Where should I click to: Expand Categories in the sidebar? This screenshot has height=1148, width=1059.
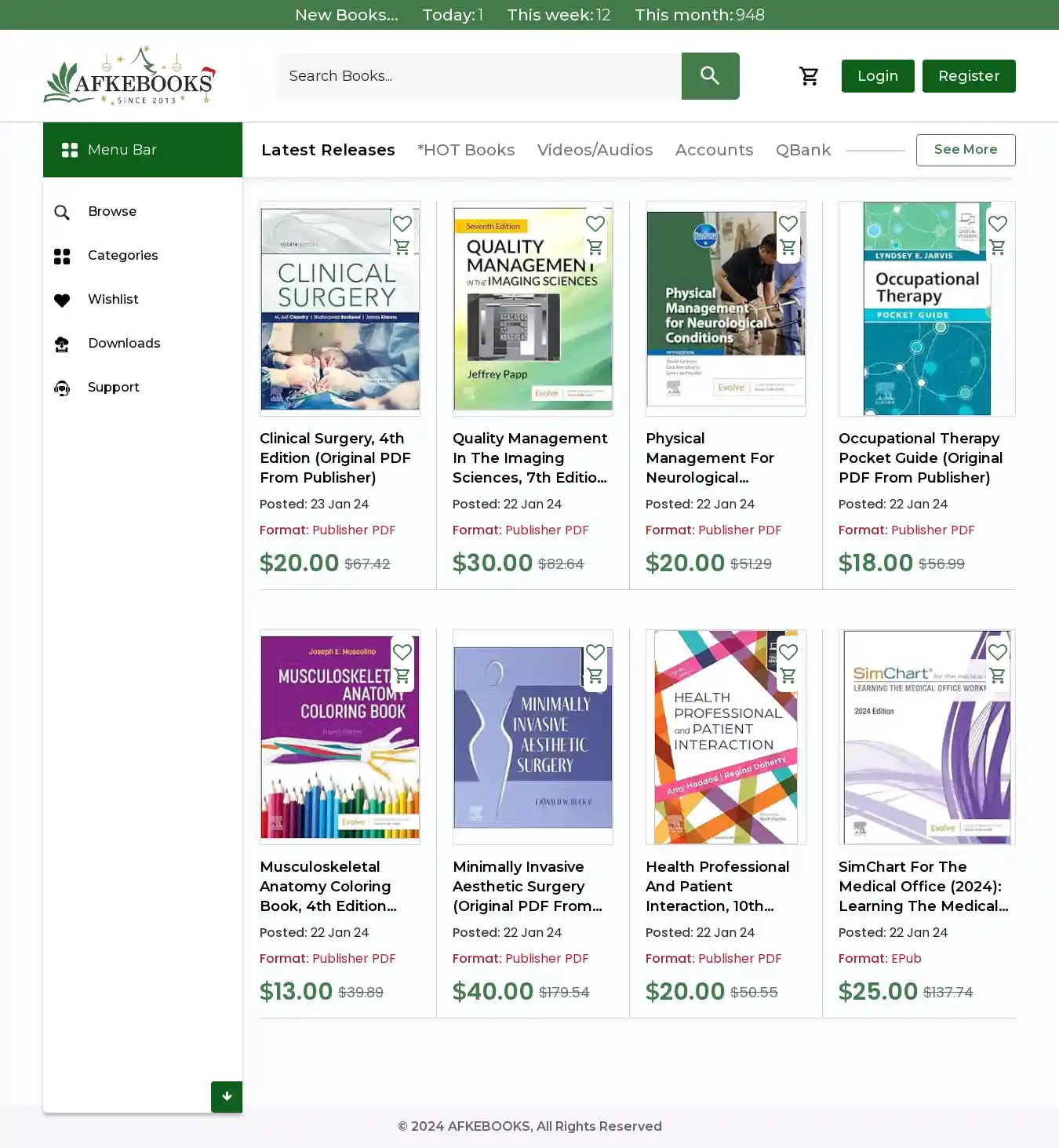point(122,256)
